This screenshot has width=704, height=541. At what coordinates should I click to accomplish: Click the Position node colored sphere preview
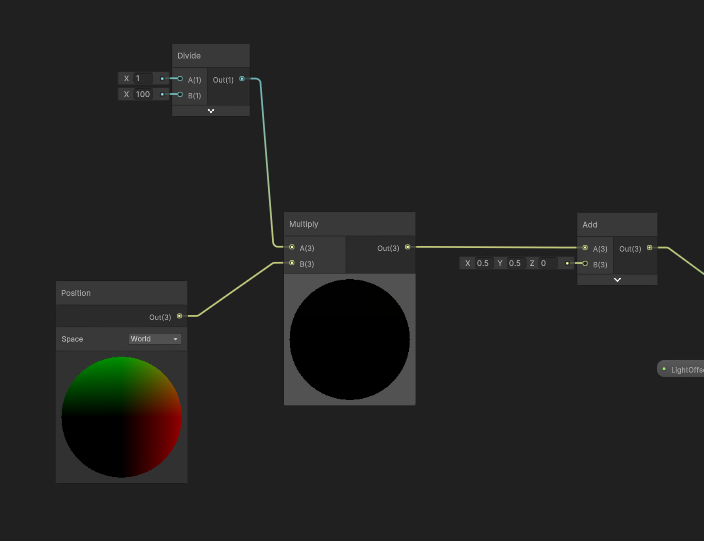pyautogui.click(x=122, y=417)
